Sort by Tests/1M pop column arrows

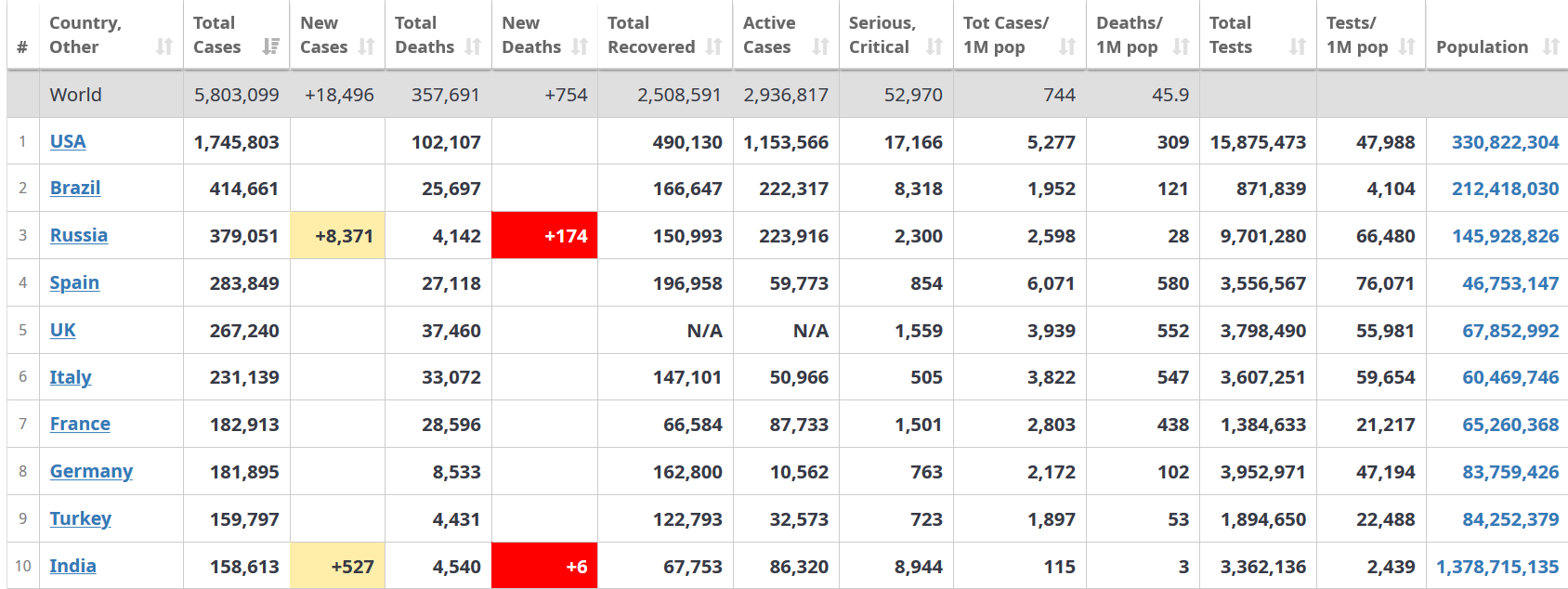click(x=1407, y=46)
